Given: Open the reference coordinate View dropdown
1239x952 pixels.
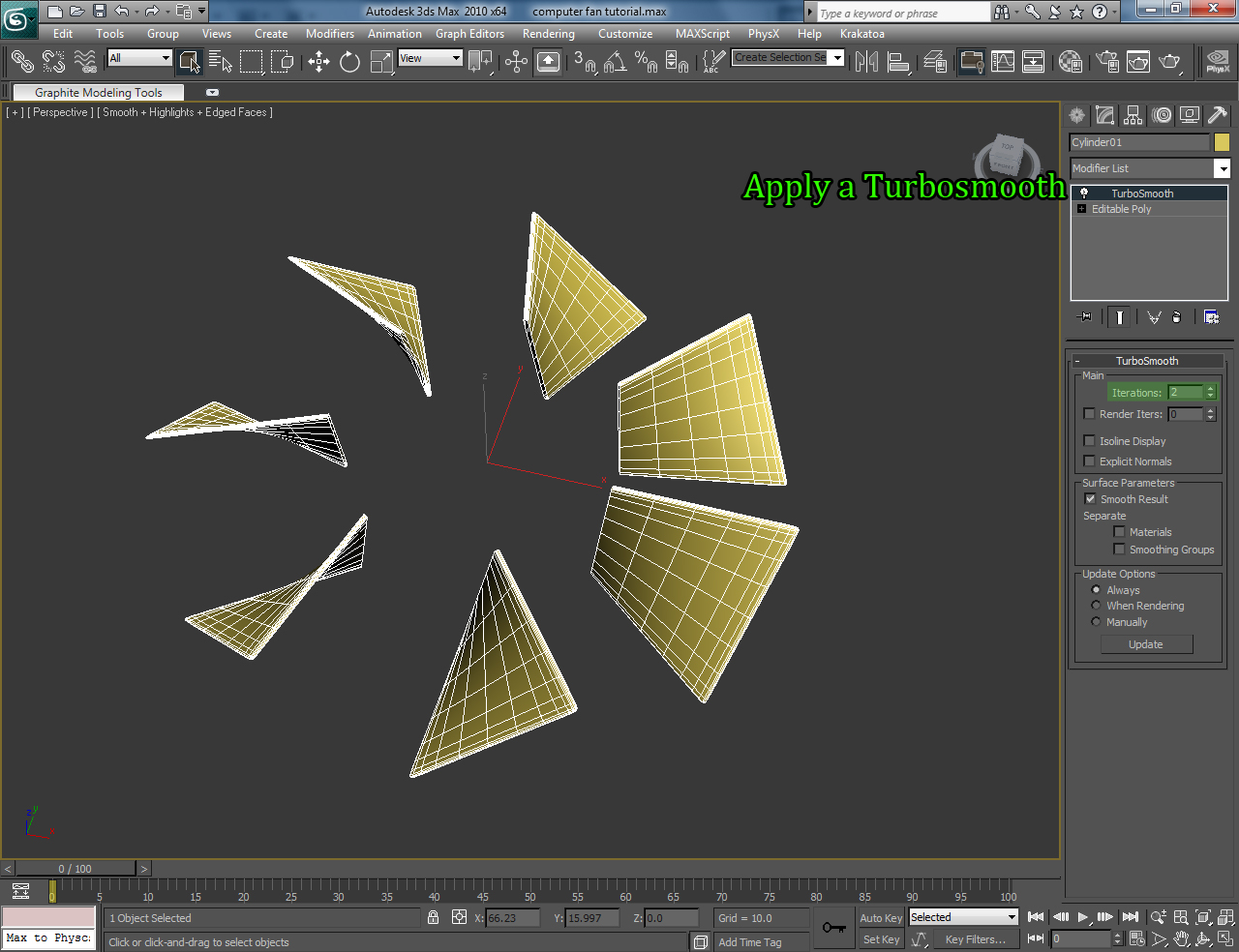Looking at the screenshot, I should tap(431, 58).
